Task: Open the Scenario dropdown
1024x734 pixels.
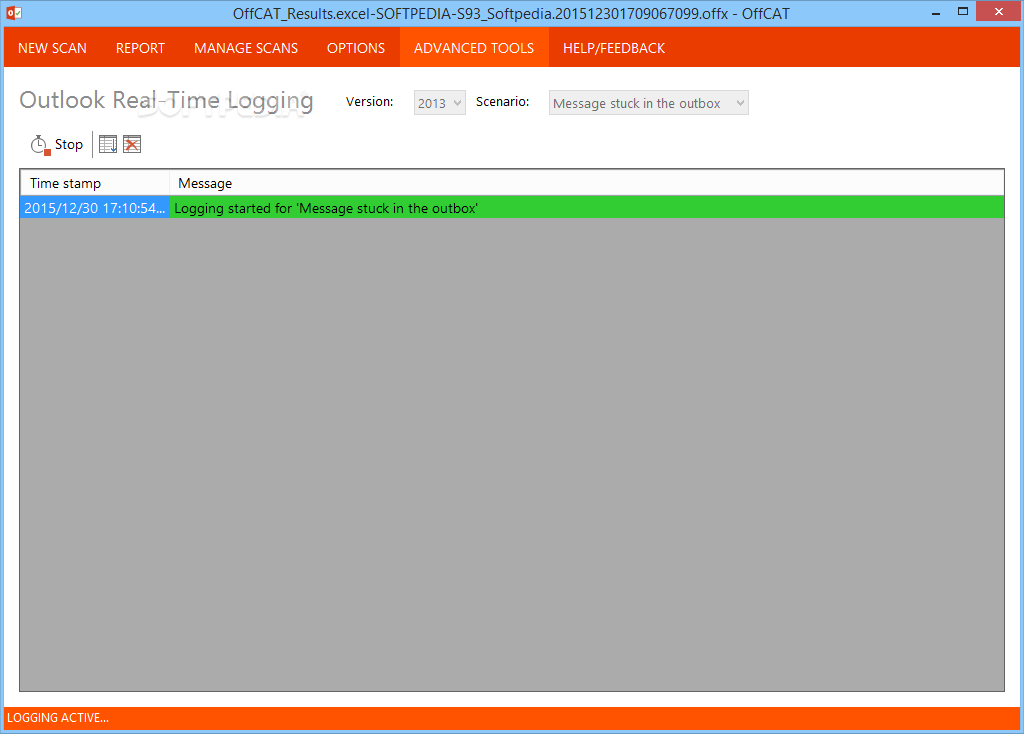Action: click(x=648, y=103)
